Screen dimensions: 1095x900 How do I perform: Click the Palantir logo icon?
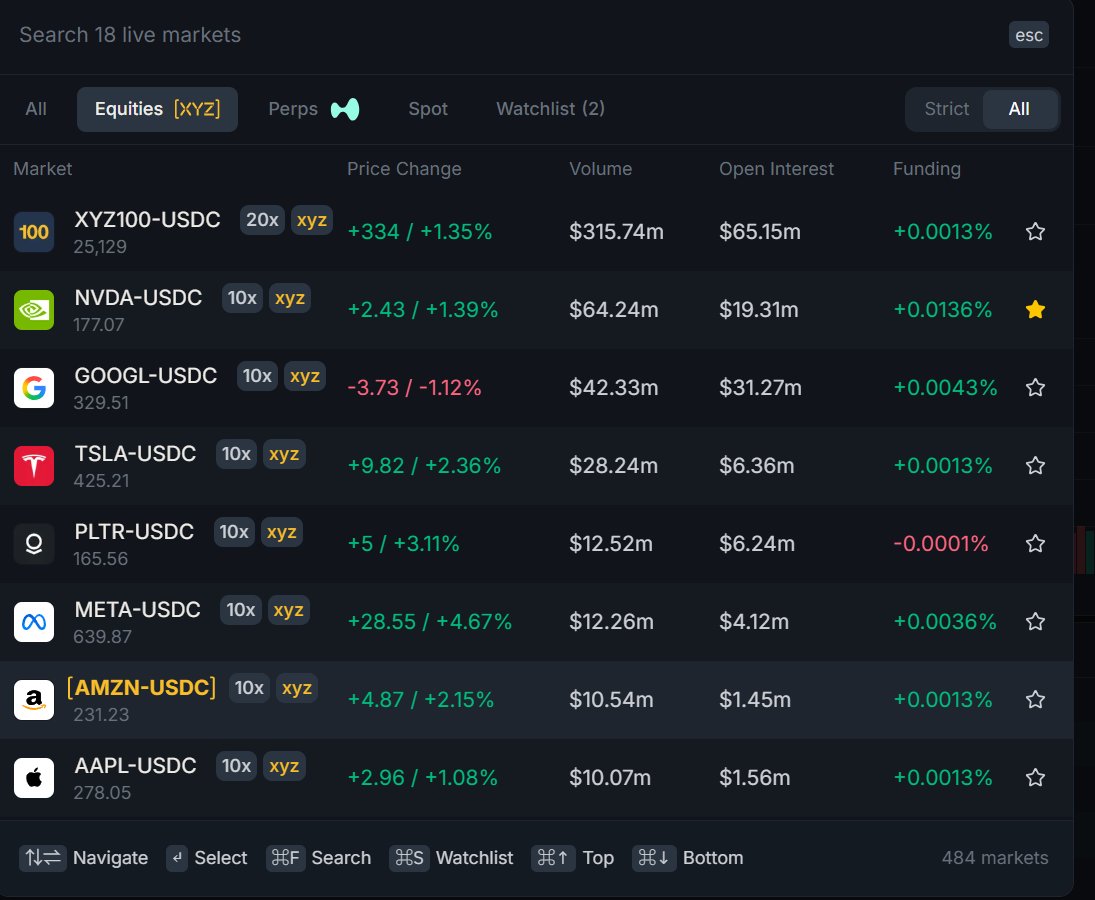point(34,544)
